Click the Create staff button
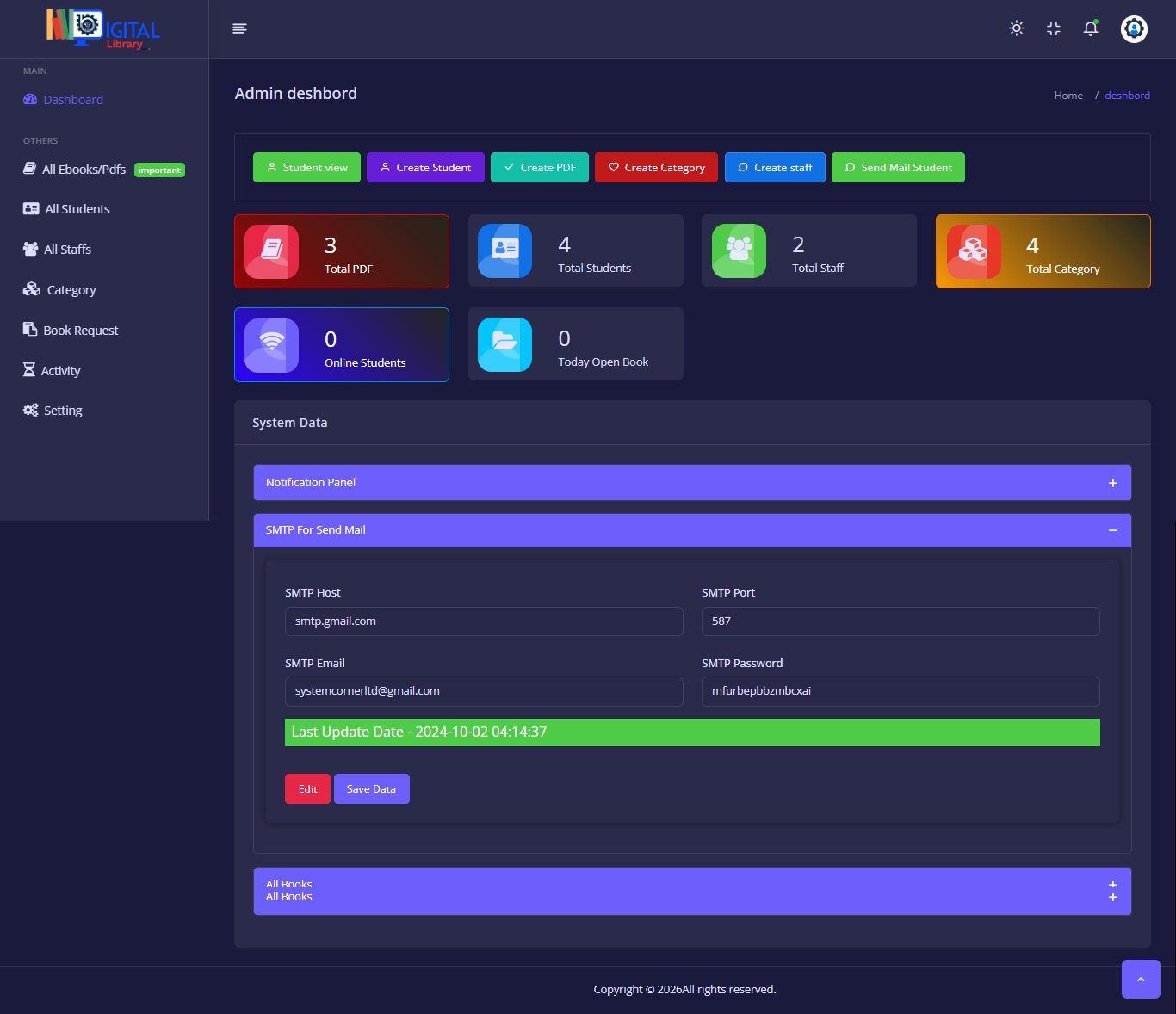The image size is (1176, 1014). tap(775, 168)
